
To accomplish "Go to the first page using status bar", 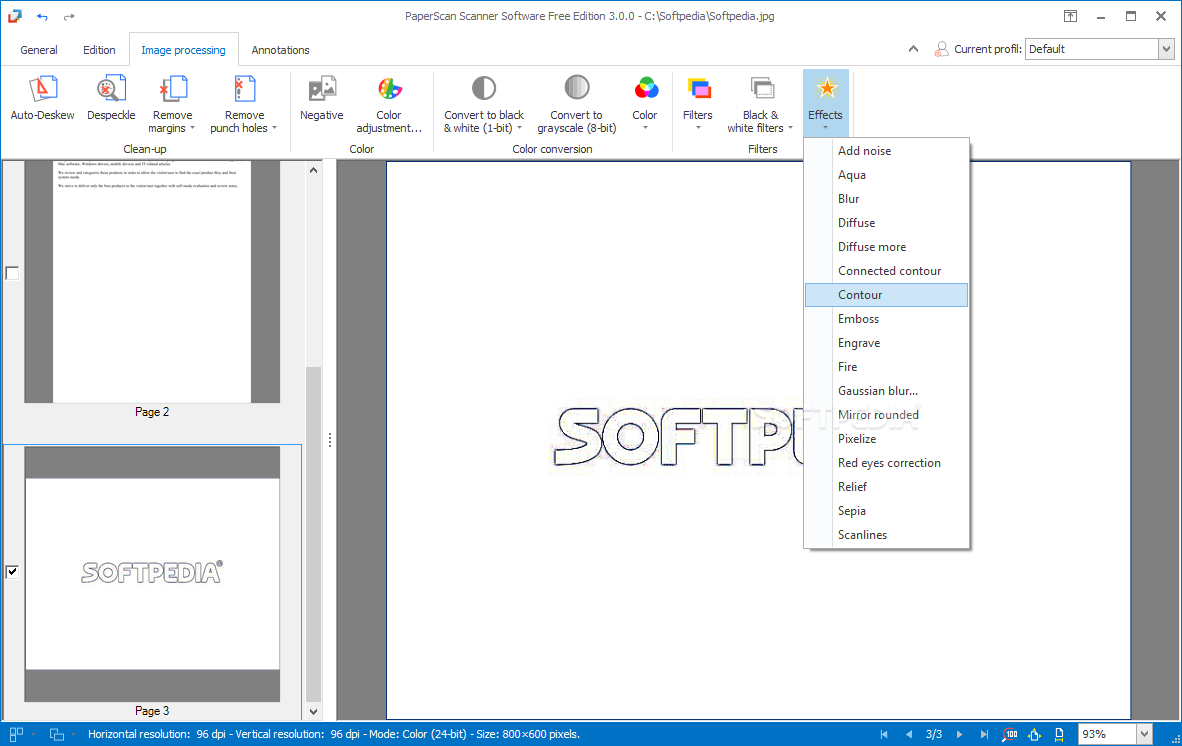I will tap(884, 734).
